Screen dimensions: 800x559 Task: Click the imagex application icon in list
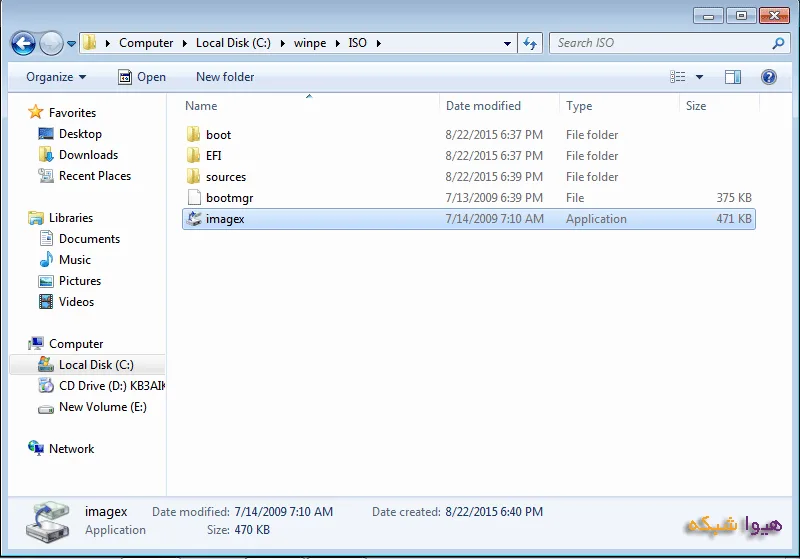click(x=194, y=219)
